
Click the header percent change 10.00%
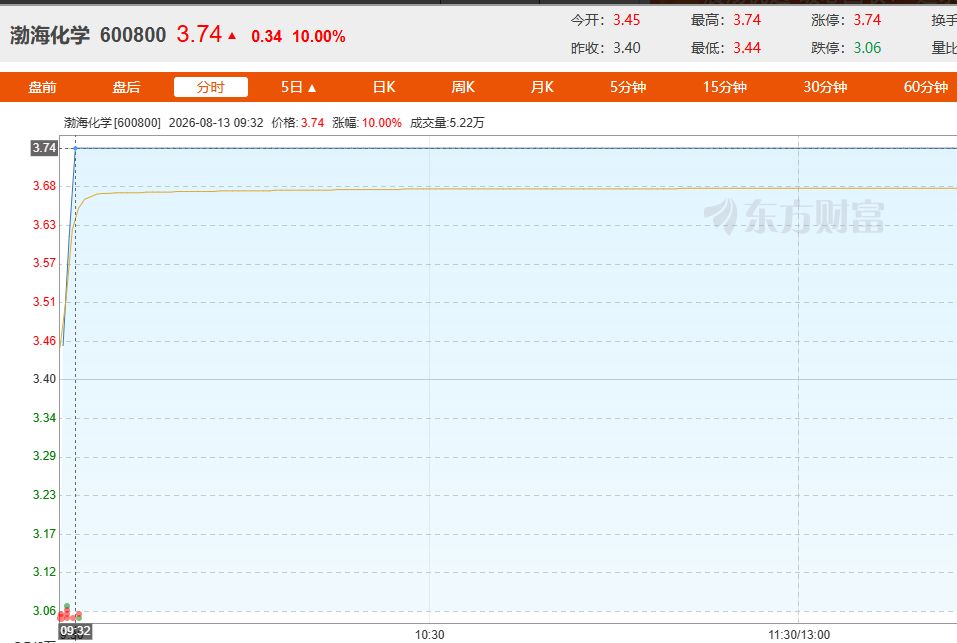[x=319, y=37]
